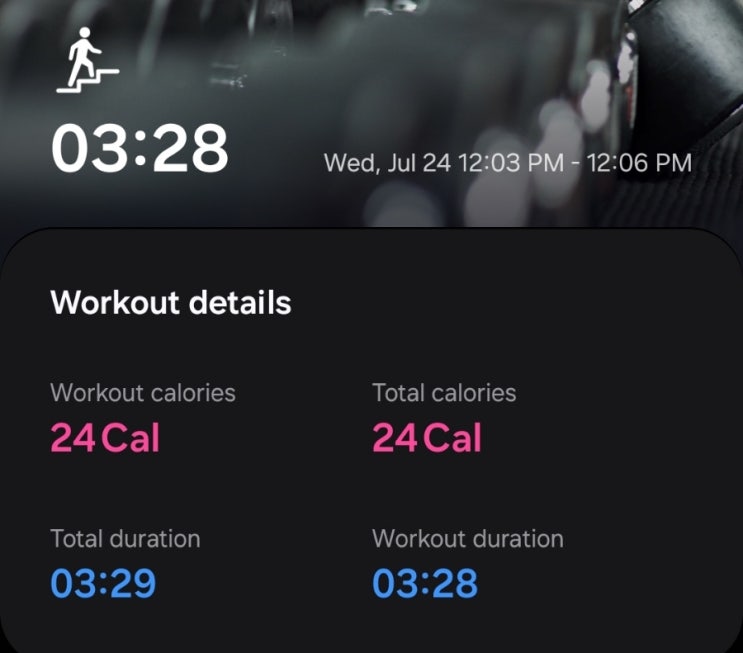Viewport: 743px width, 653px height.
Task: Select the blue 03:28 duration value
Action: pos(425,583)
